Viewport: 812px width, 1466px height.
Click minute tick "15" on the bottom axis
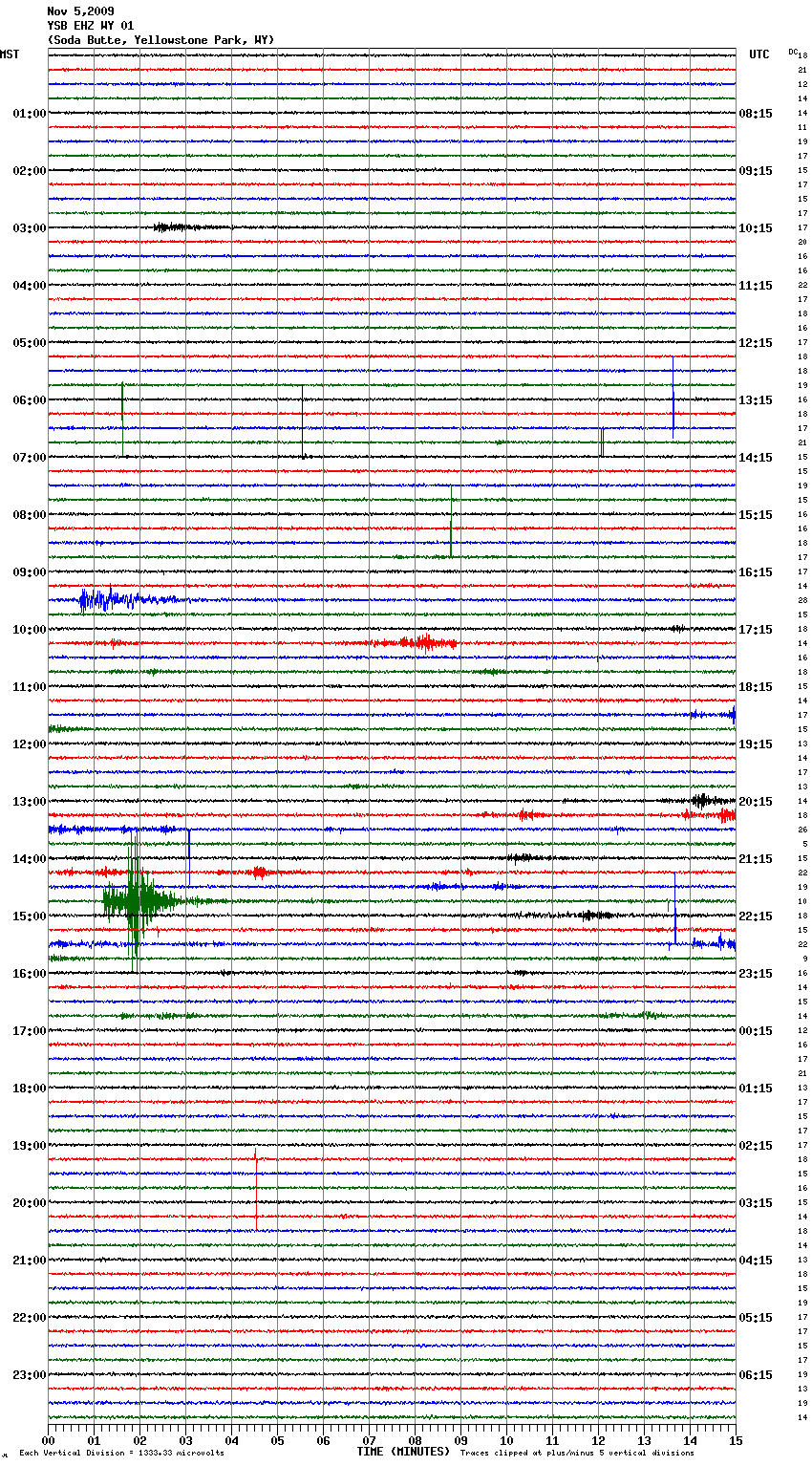(x=736, y=1440)
